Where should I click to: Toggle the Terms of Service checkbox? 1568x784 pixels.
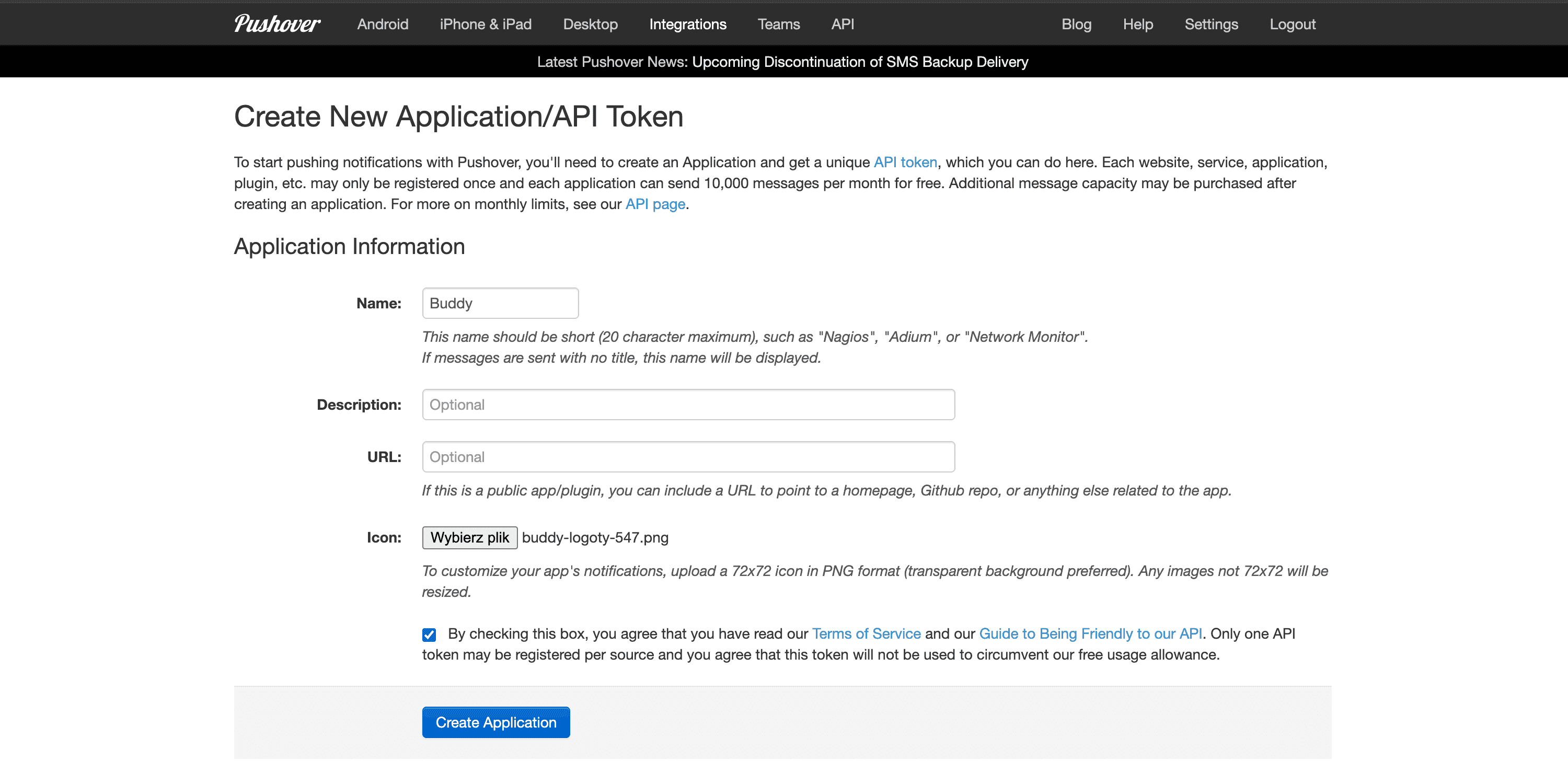428,634
